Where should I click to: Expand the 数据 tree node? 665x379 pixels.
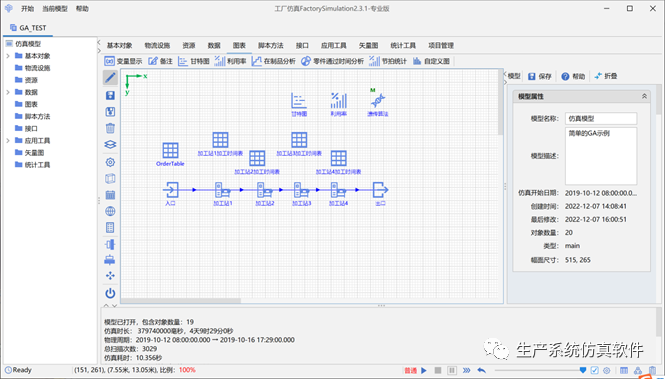pos(8,92)
